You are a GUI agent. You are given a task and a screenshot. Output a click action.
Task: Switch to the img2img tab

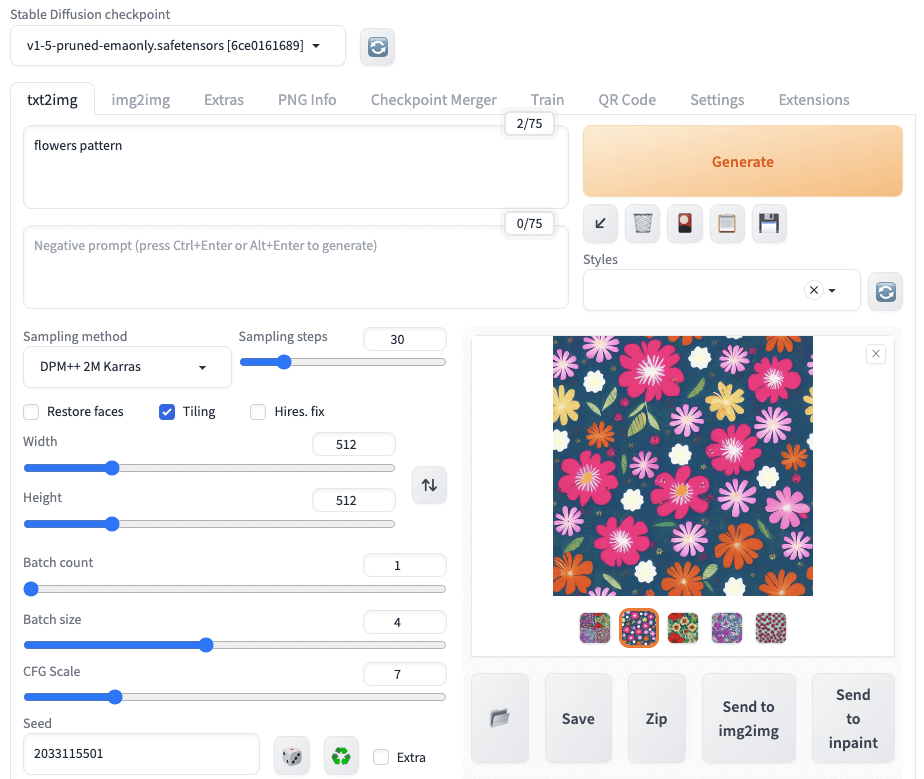[140, 100]
